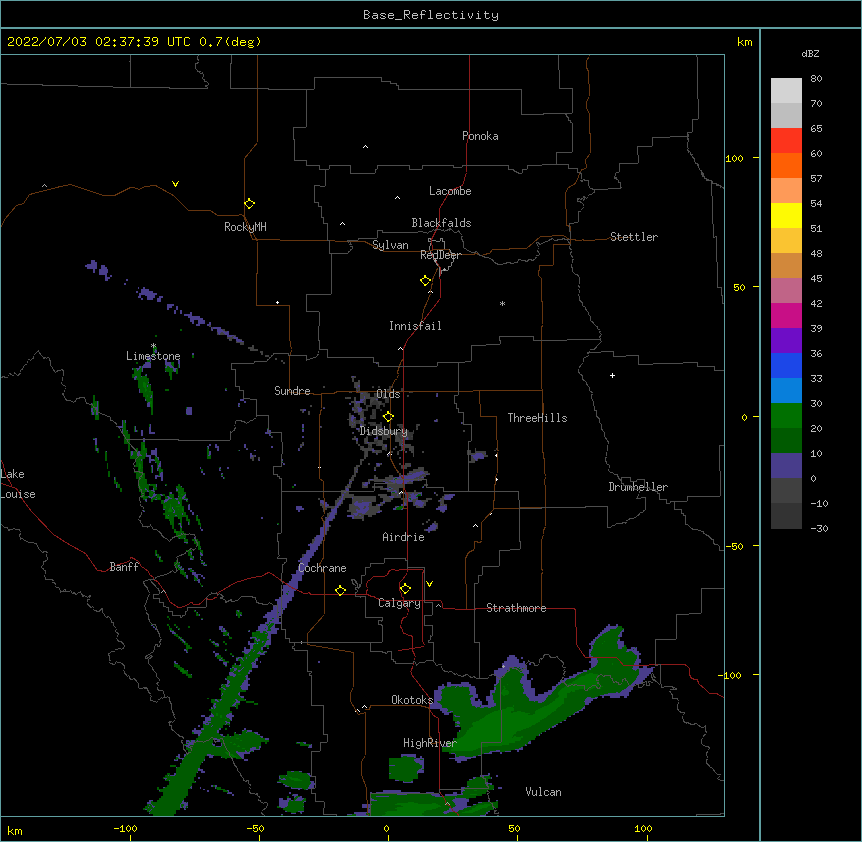Screen dimensions: 862x842
Task: Click the yellow marker near RockyMH
Action: [x=250, y=204]
